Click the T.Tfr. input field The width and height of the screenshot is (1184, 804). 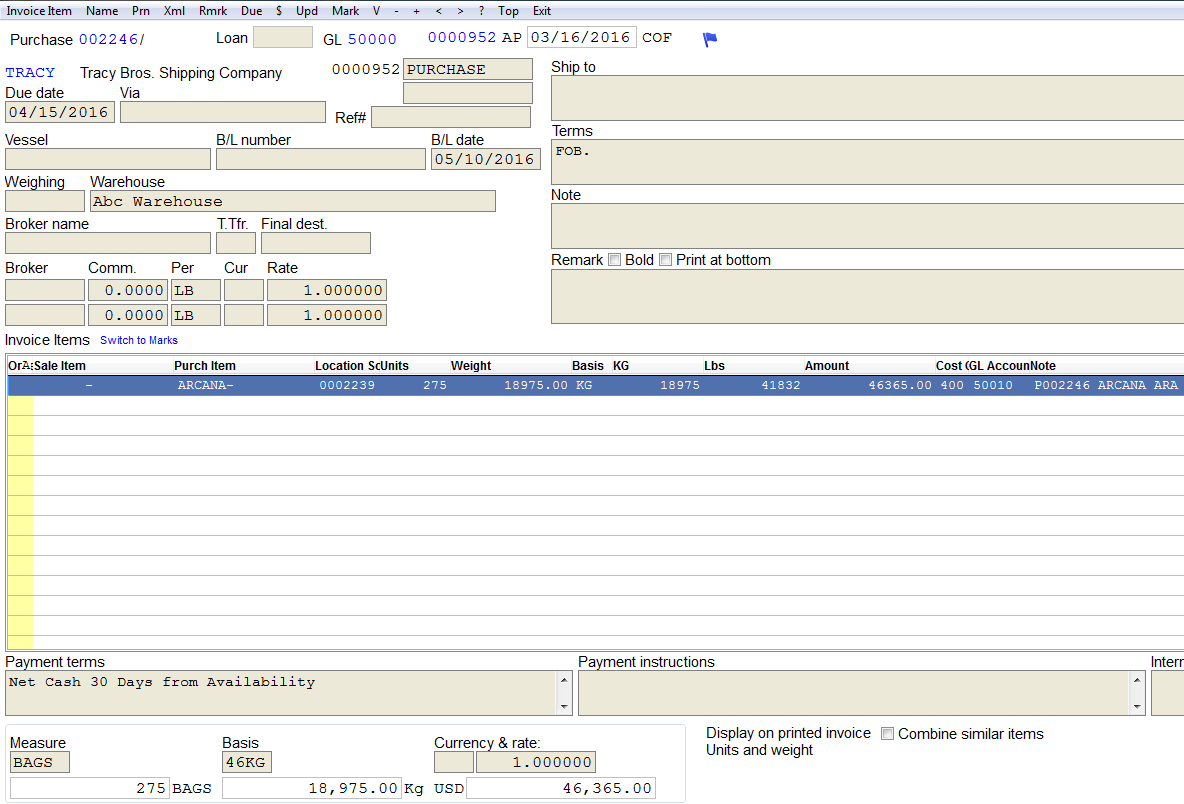coord(236,243)
